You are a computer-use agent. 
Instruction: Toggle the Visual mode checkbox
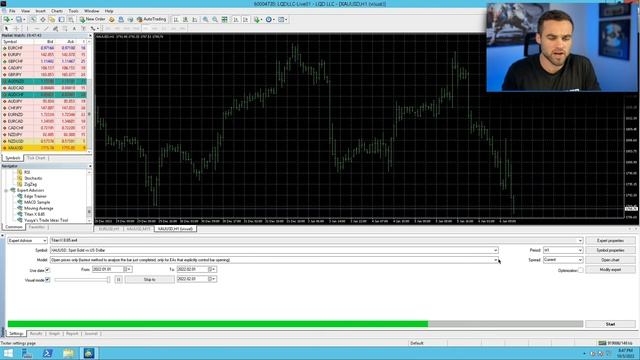(47, 280)
